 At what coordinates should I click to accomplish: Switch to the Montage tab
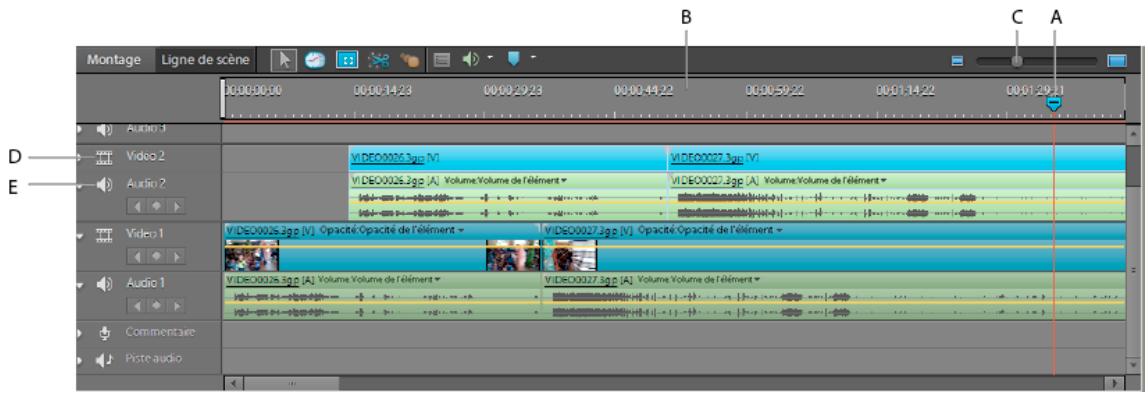[x=113, y=60]
